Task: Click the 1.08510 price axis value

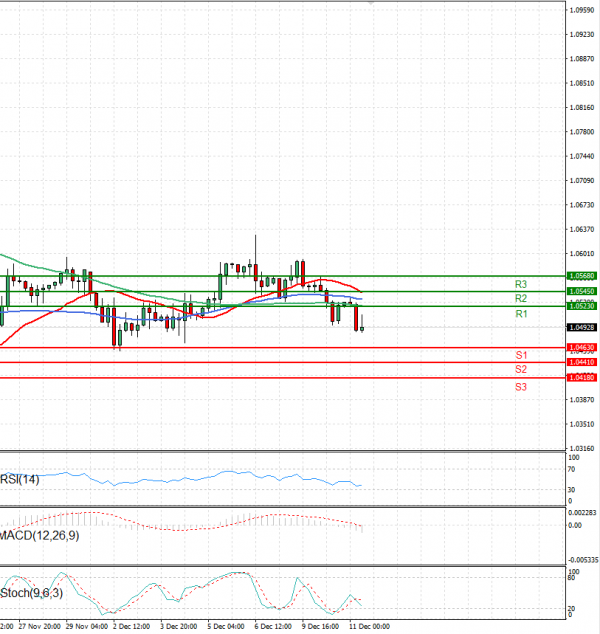Action: 582,83
